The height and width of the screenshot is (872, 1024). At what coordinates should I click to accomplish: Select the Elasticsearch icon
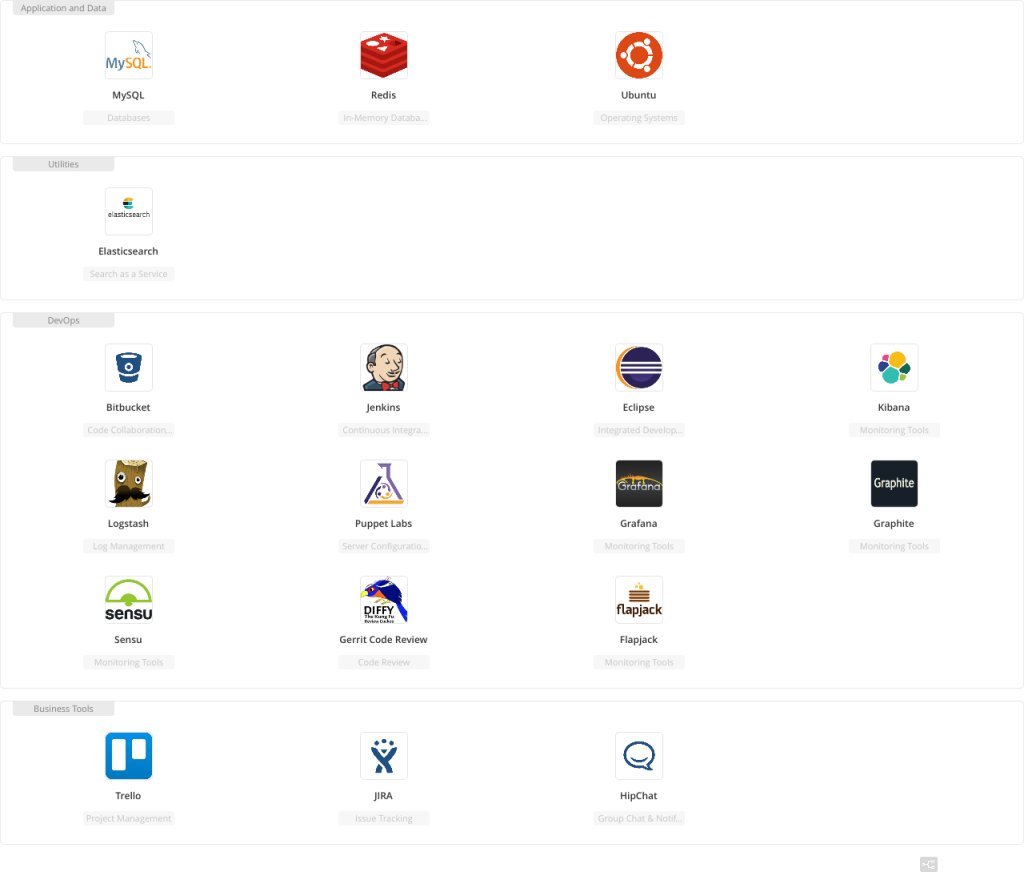[x=128, y=211]
